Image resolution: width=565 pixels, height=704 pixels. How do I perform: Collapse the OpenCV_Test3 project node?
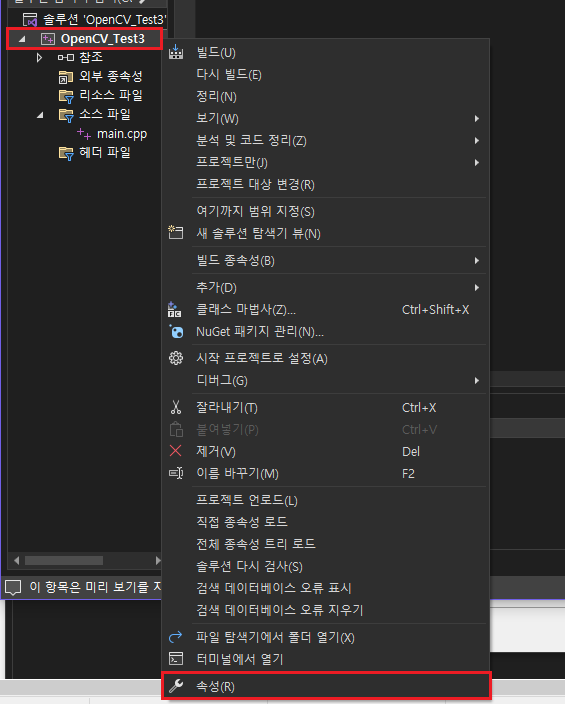[x=22, y=40]
